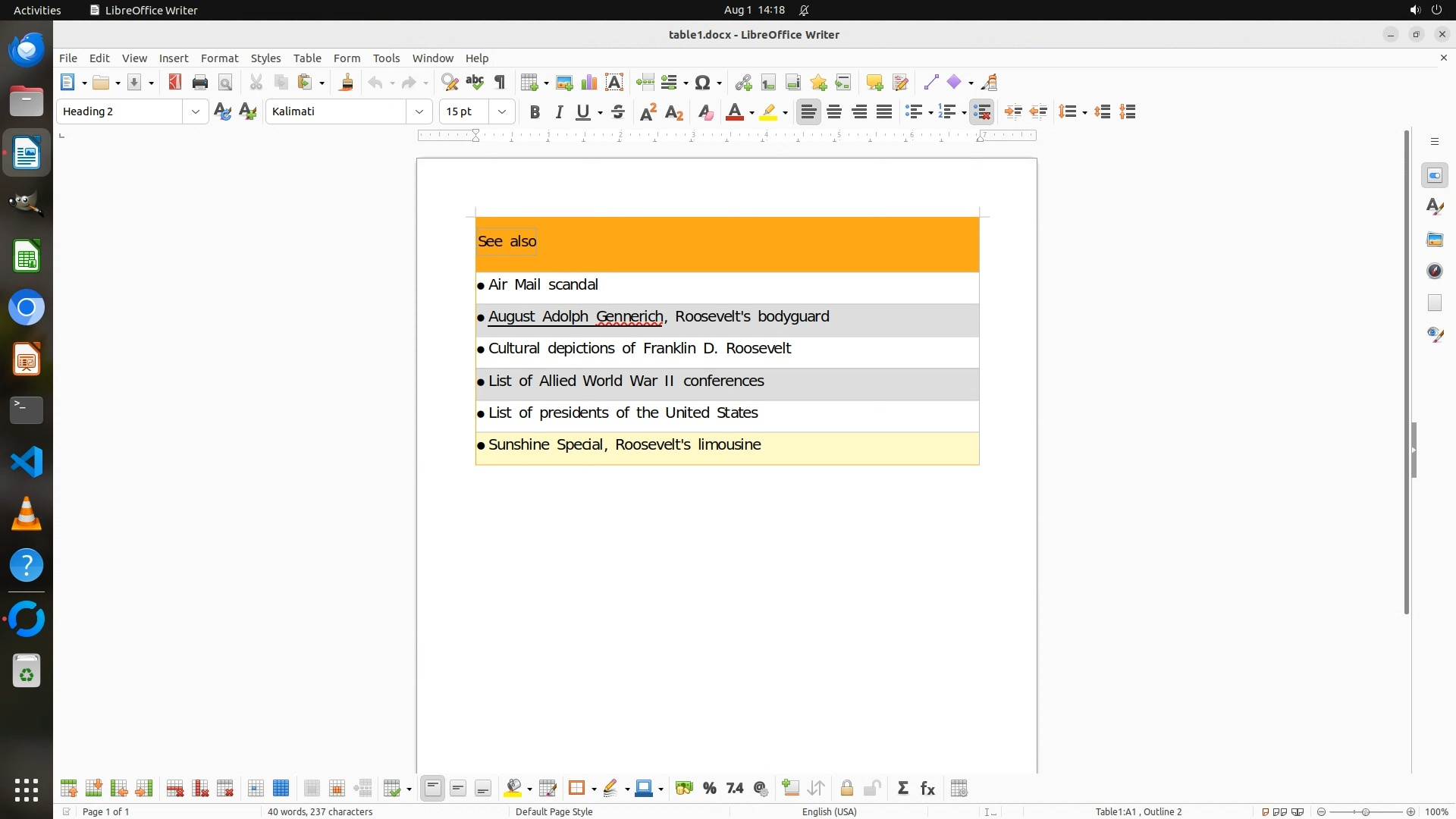The height and width of the screenshot is (819, 1456).
Task: Click the Insert Image icon
Action: click(x=564, y=83)
